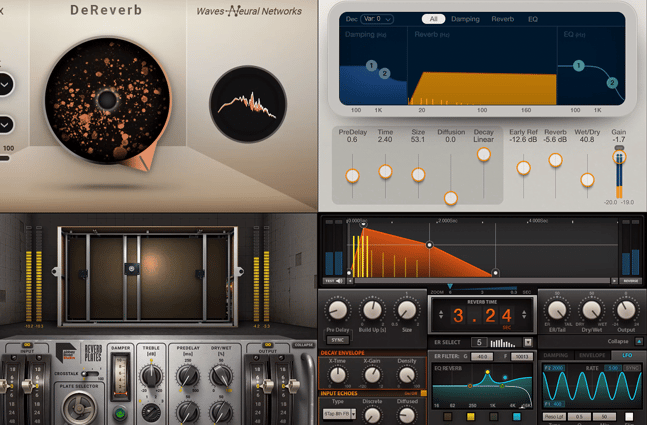Toggle the cyan EQ band button

click(x=517, y=417)
